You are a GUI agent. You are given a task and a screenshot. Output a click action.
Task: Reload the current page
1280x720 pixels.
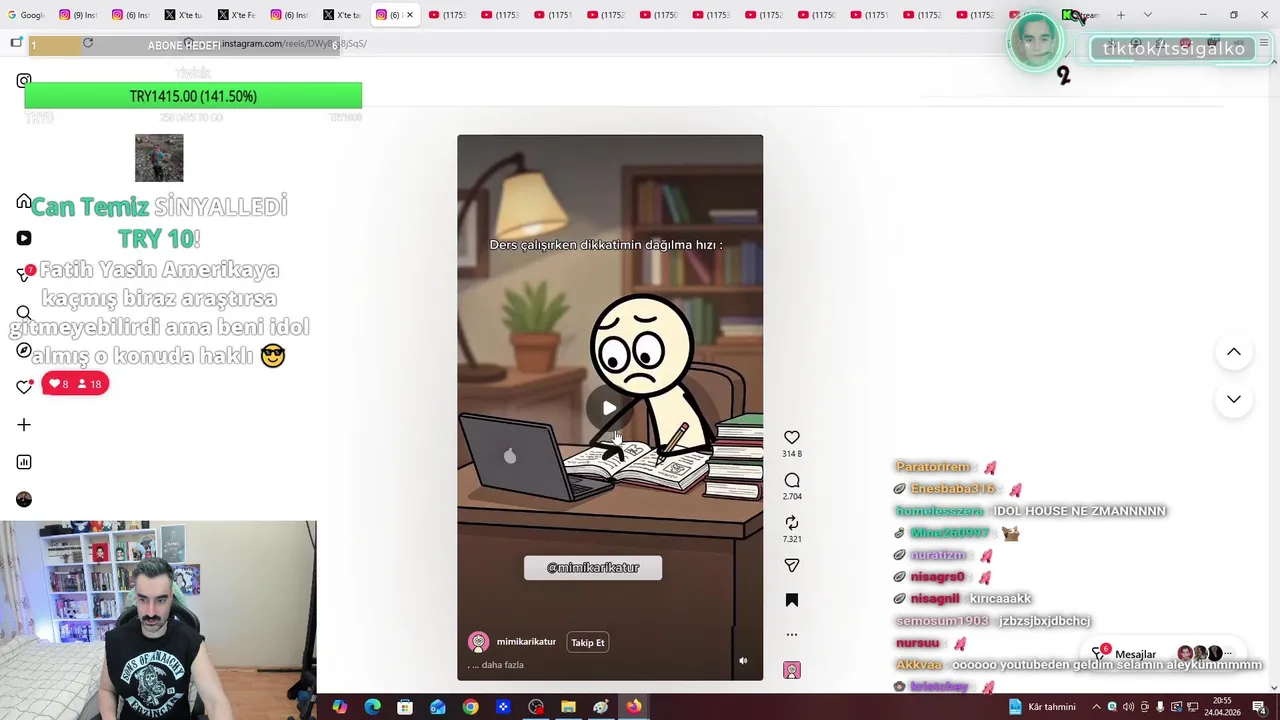coord(88,43)
